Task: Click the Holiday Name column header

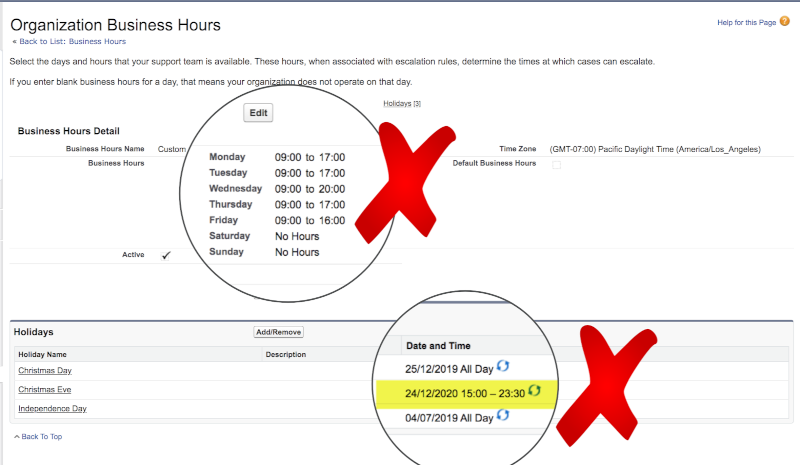Action: 43,354
